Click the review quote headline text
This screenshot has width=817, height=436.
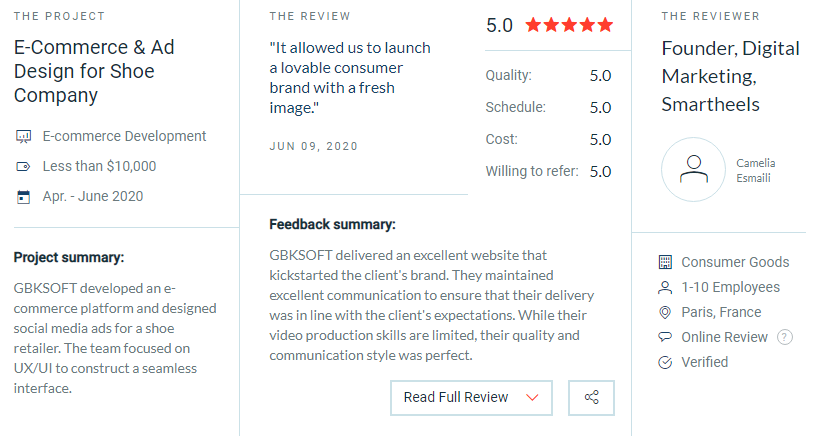(350, 78)
